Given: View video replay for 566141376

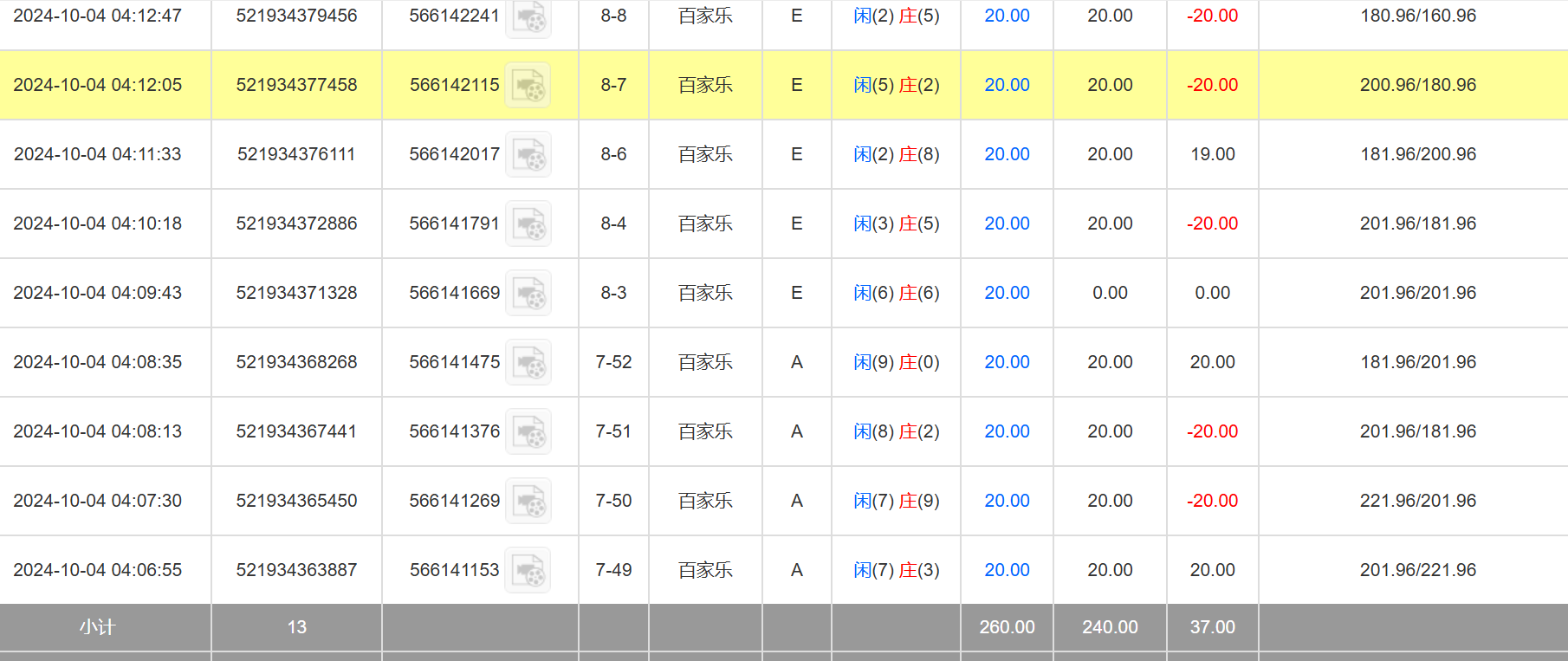Looking at the screenshot, I should coord(528,431).
